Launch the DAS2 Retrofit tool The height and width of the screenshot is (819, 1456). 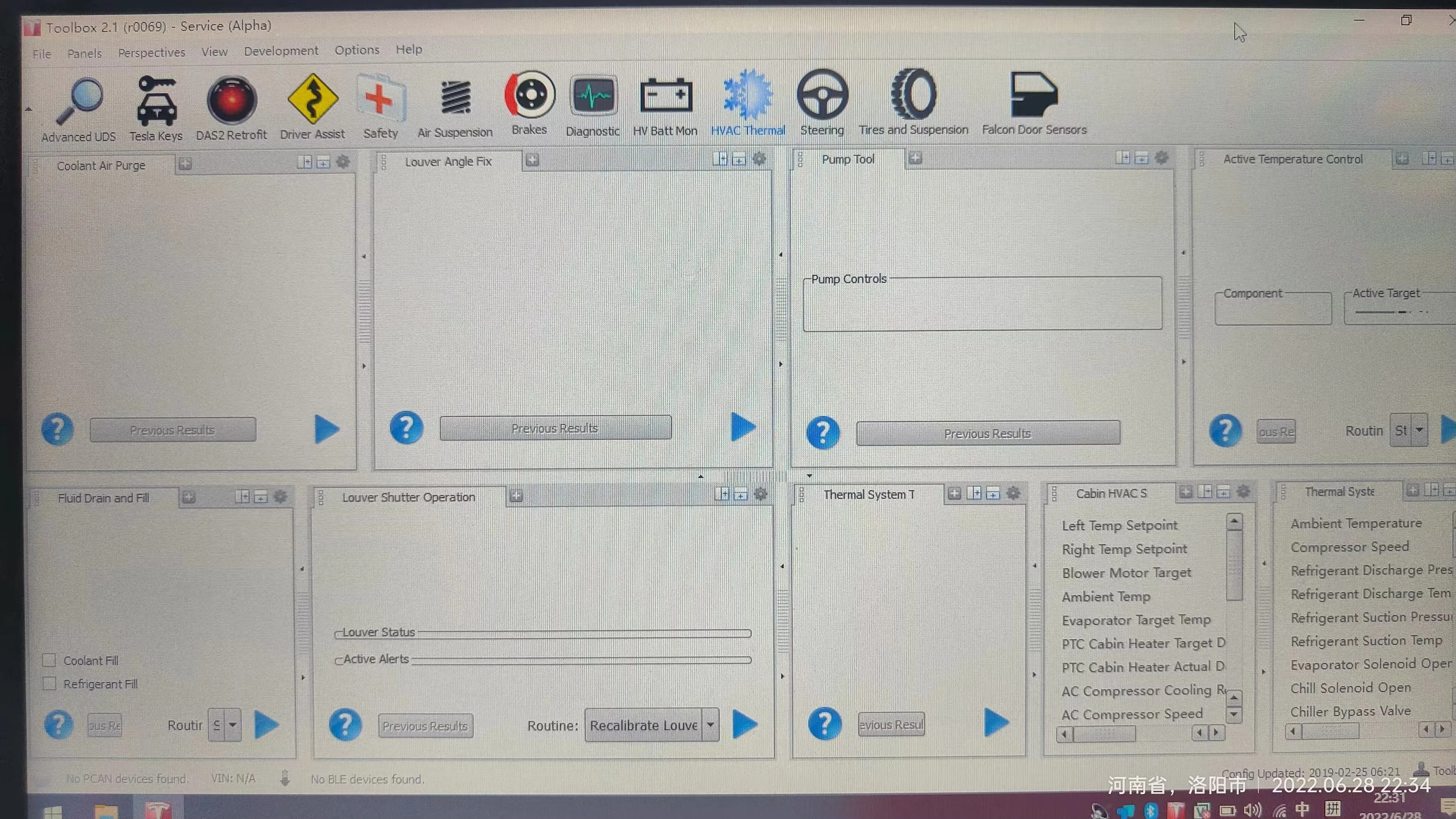click(231, 108)
